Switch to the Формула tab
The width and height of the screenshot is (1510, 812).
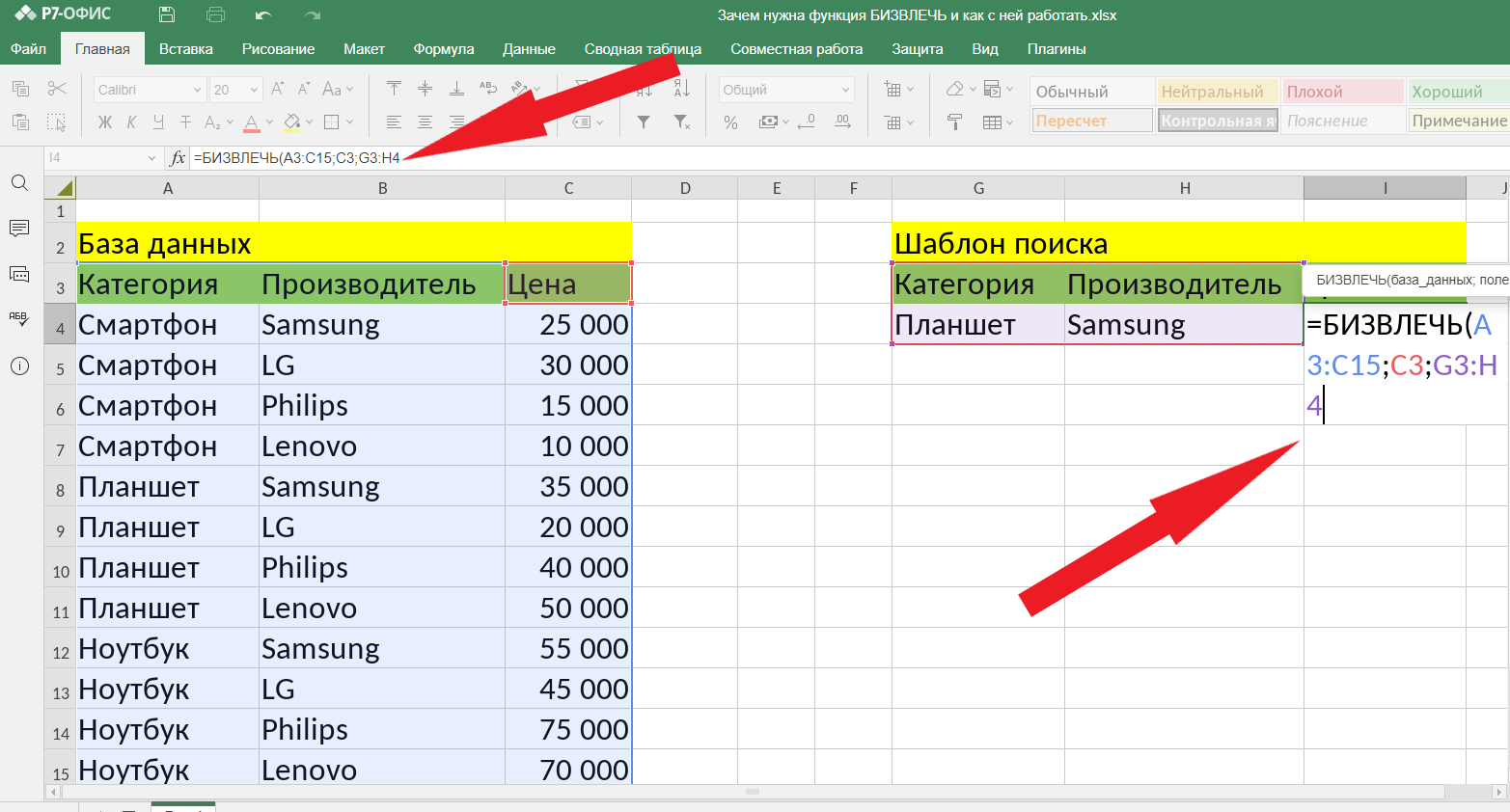(x=443, y=48)
